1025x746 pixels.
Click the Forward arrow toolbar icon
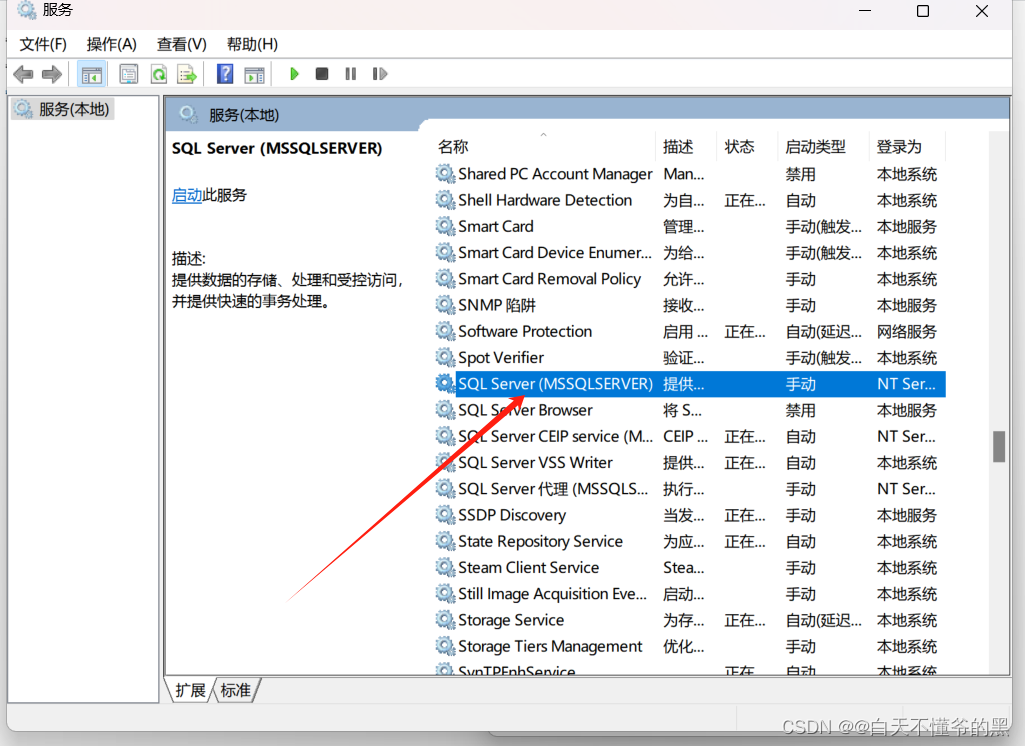coord(52,75)
